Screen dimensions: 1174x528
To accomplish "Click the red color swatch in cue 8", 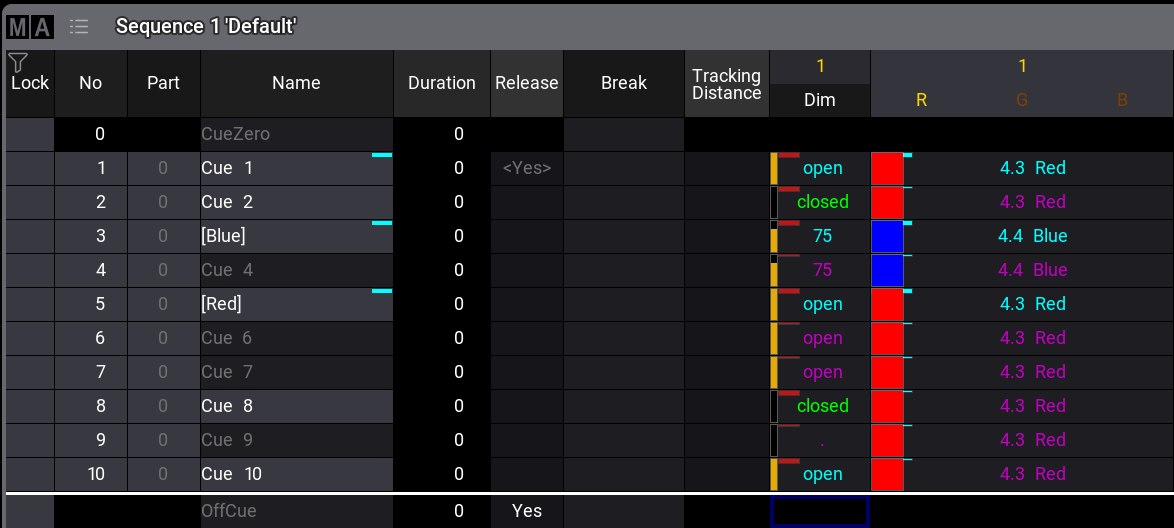I will pyautogui.click(x=887, y=406).
